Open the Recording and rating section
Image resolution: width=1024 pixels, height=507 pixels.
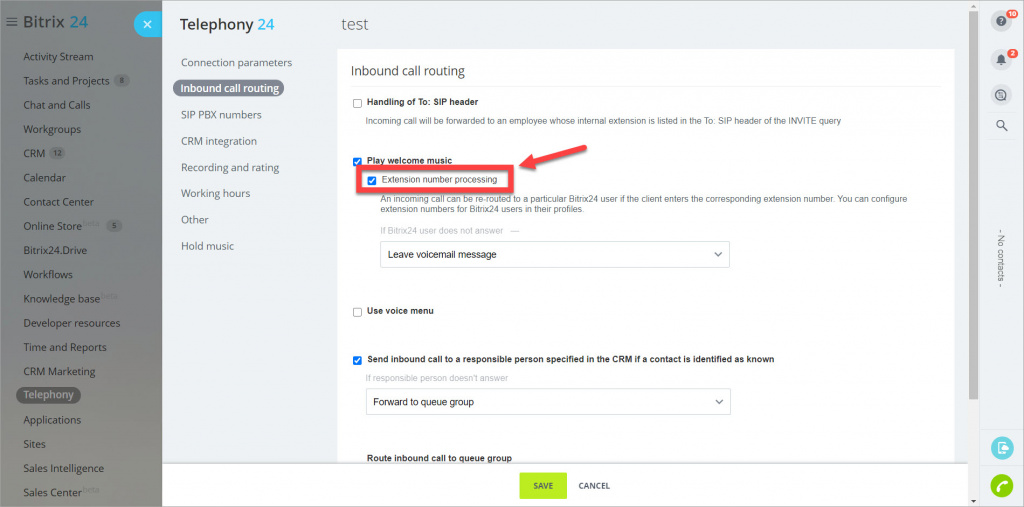pyautogui.click(x=230, y=167)
